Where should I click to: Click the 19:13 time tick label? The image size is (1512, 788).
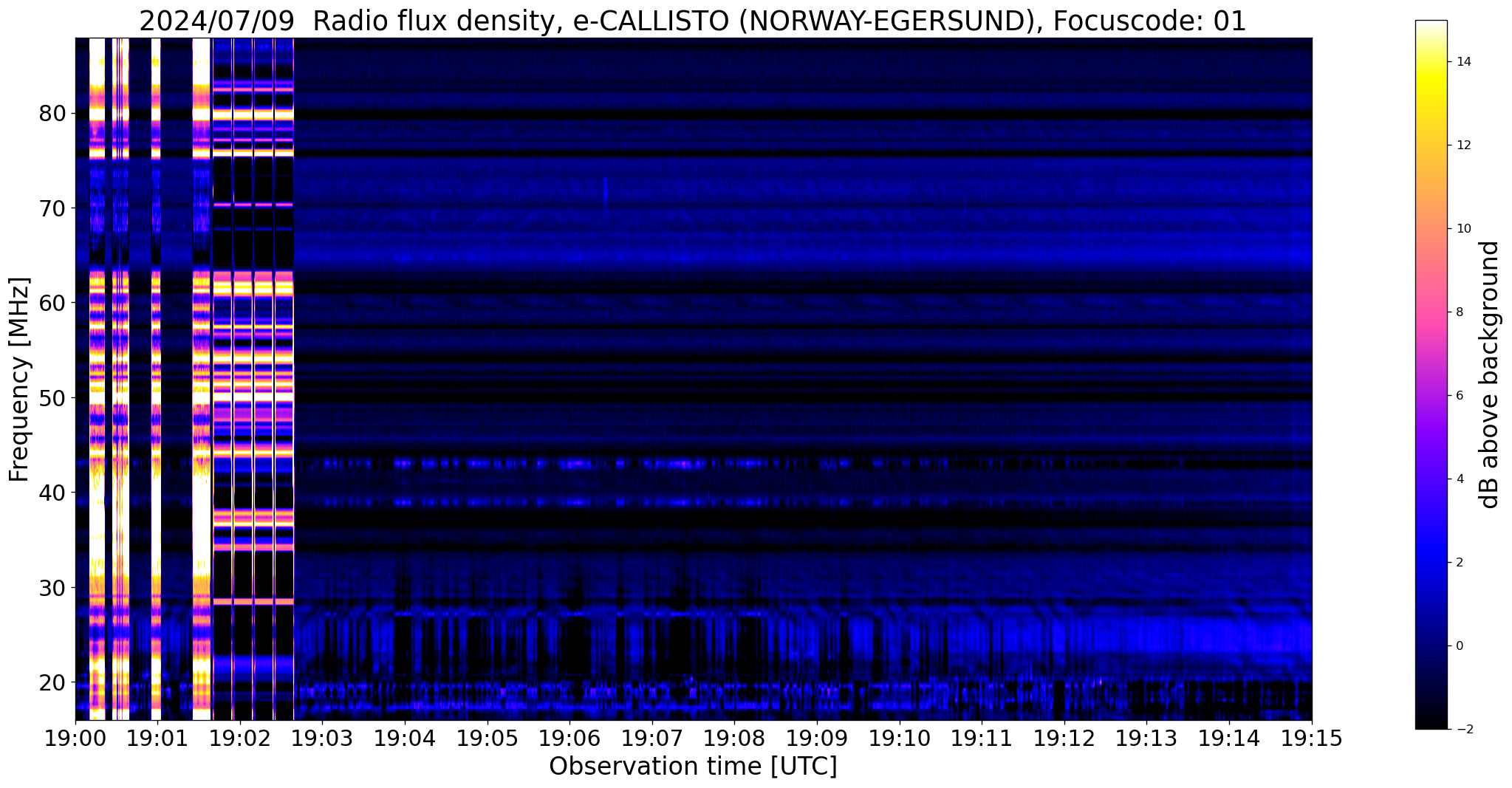1147,739
